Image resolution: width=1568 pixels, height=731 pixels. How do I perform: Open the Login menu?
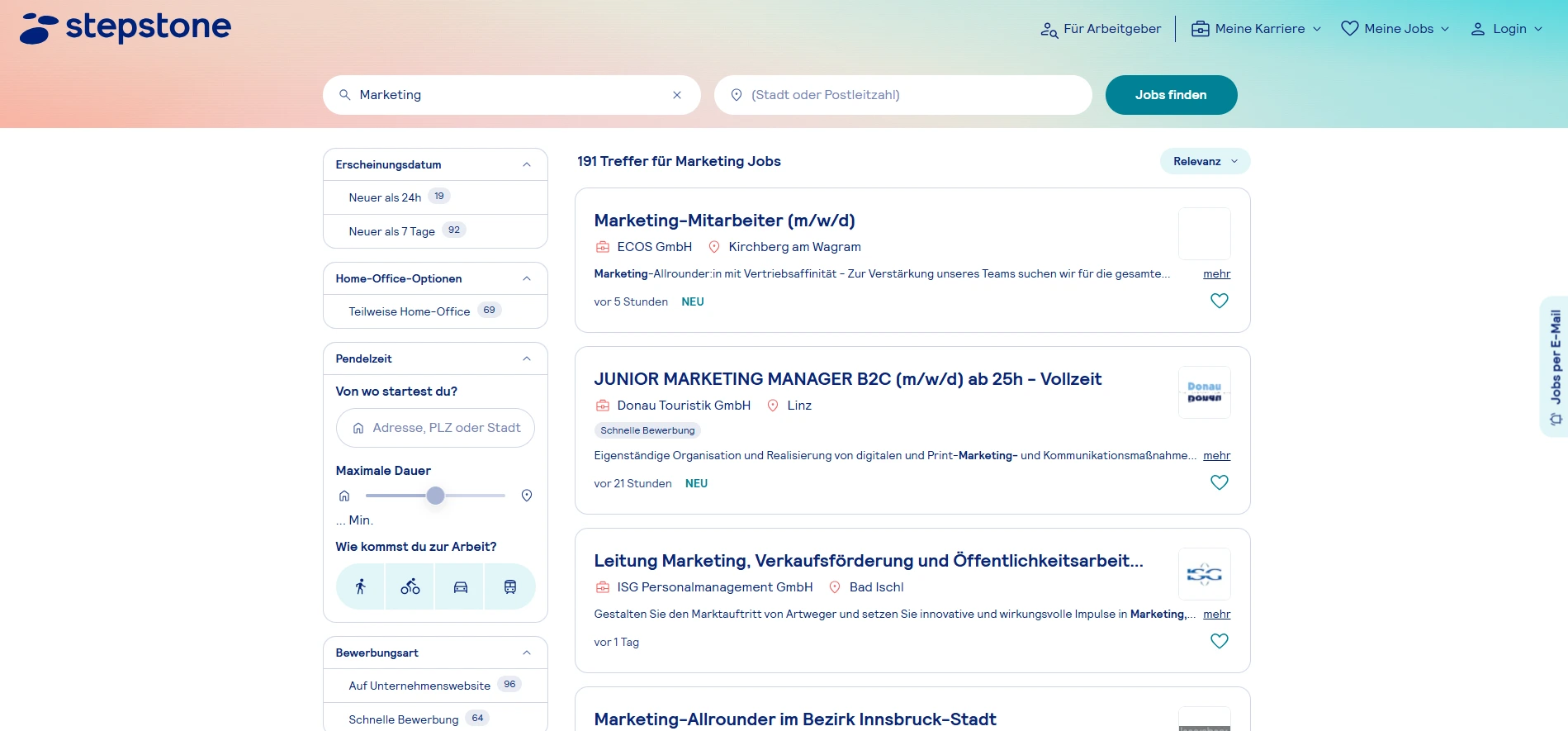coord(1506,29)
